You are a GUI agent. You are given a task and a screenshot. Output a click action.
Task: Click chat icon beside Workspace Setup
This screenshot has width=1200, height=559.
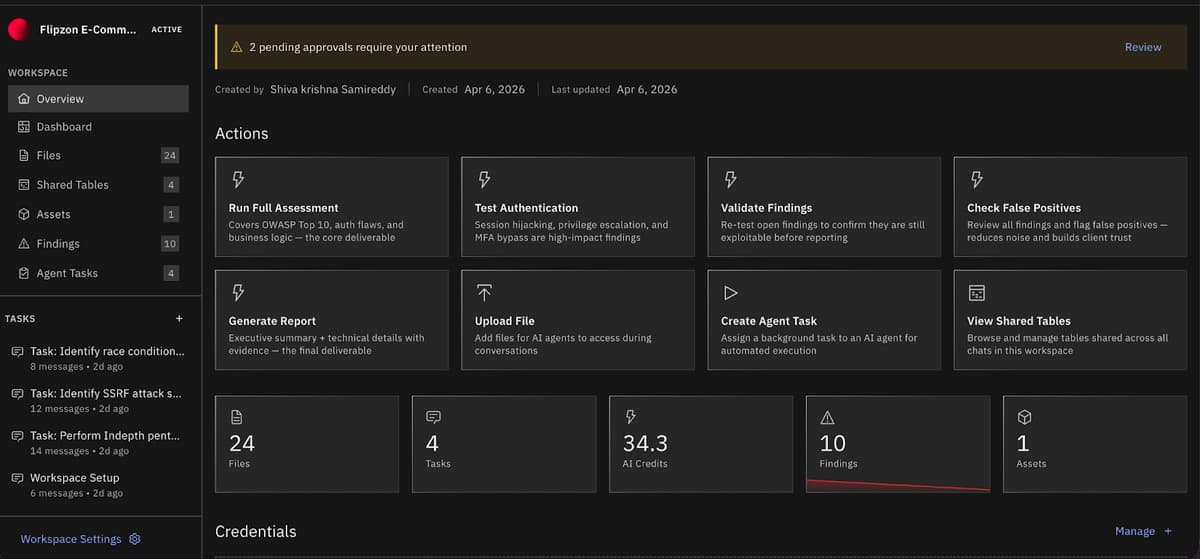[x=17, y=478]
